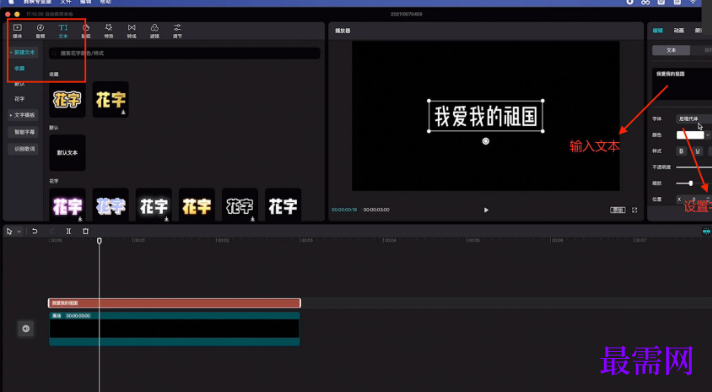Toggle underline U text style
The image size is (712, 392).
[x=697, y=151]
